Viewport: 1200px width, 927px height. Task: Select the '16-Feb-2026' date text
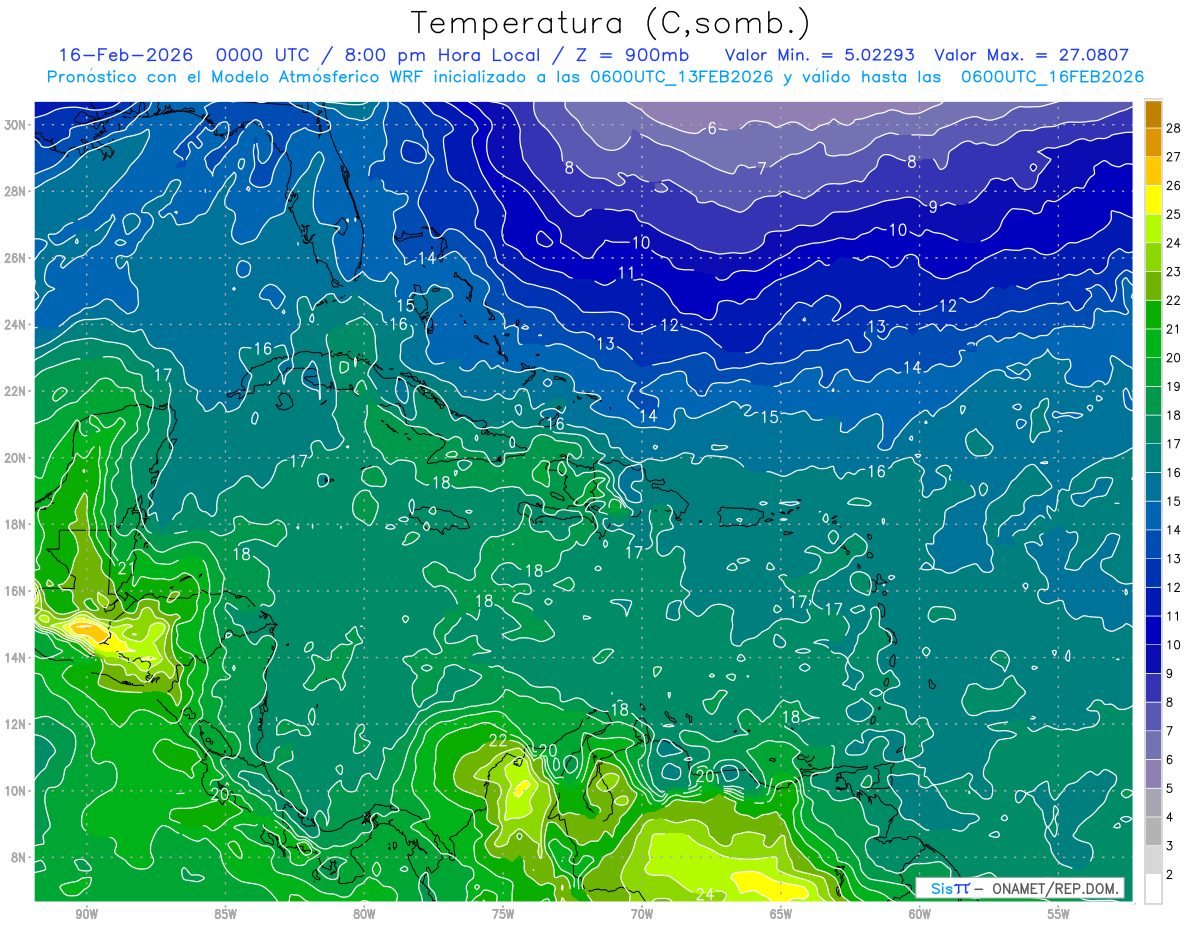(x=126, y=55)
